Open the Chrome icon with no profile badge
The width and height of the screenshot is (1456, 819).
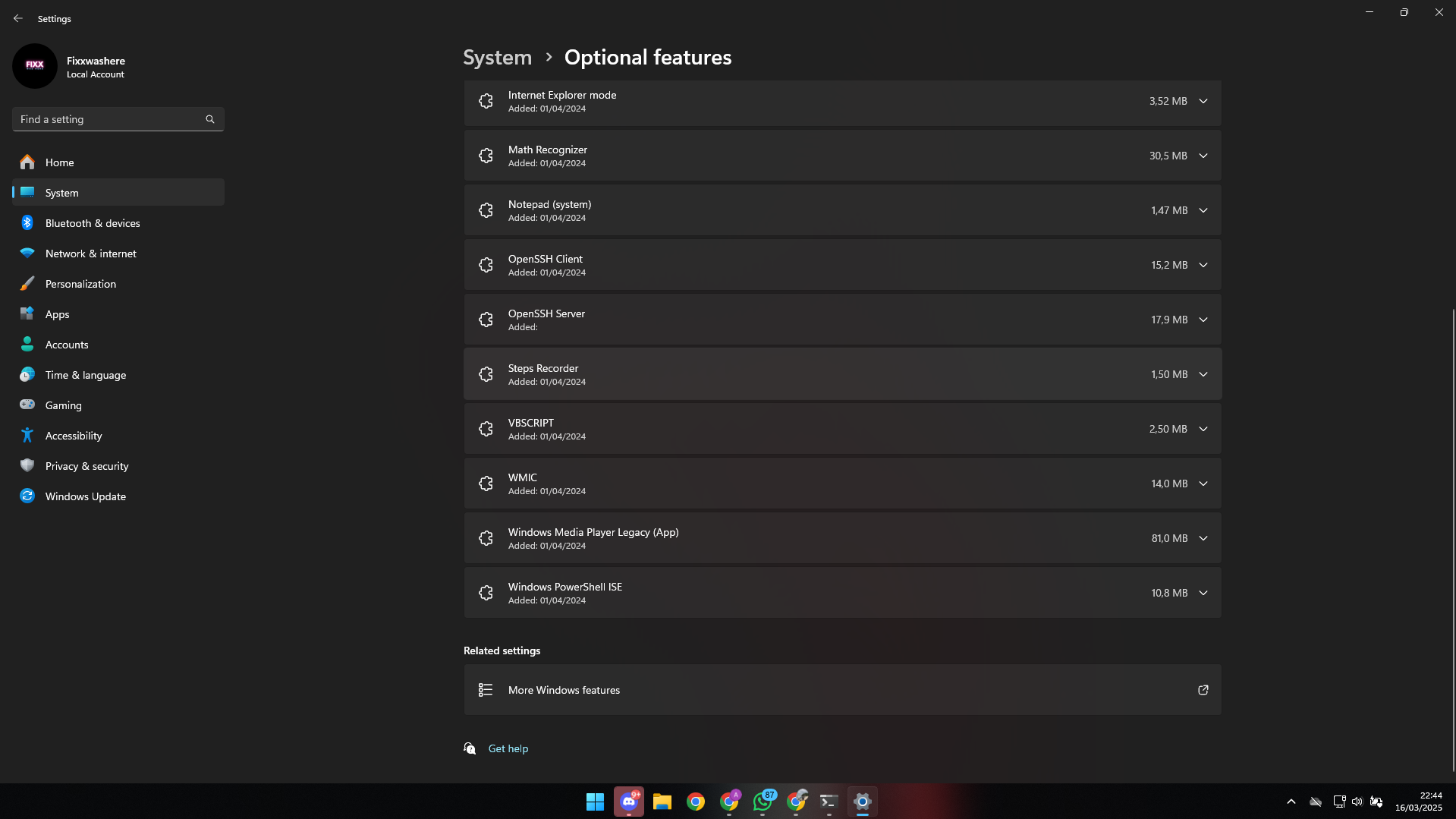[x=696, y=802]
